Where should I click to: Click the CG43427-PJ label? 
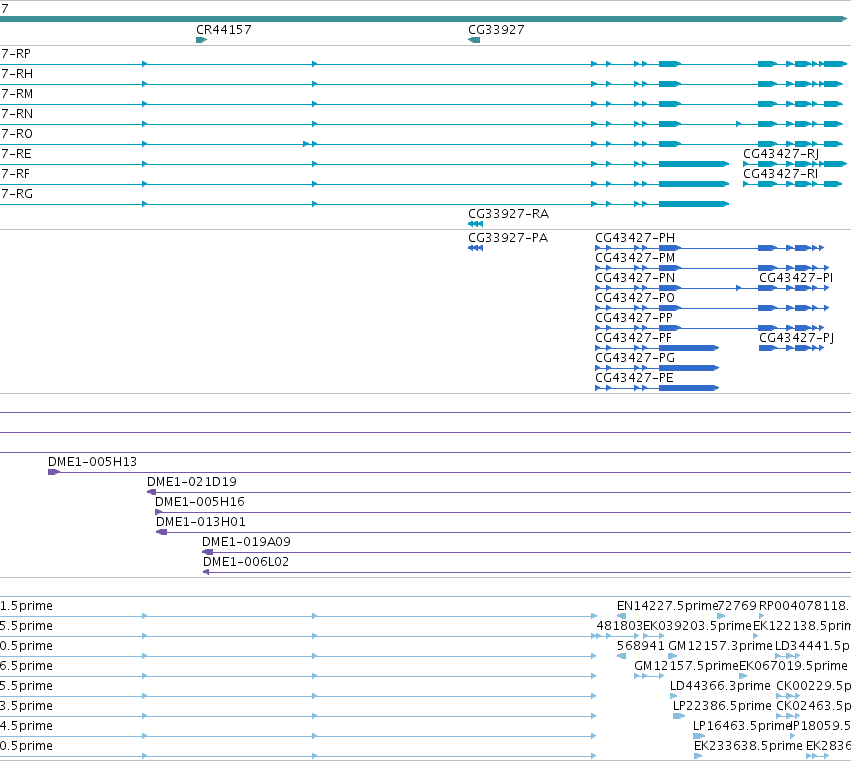(x=796, y=338)
